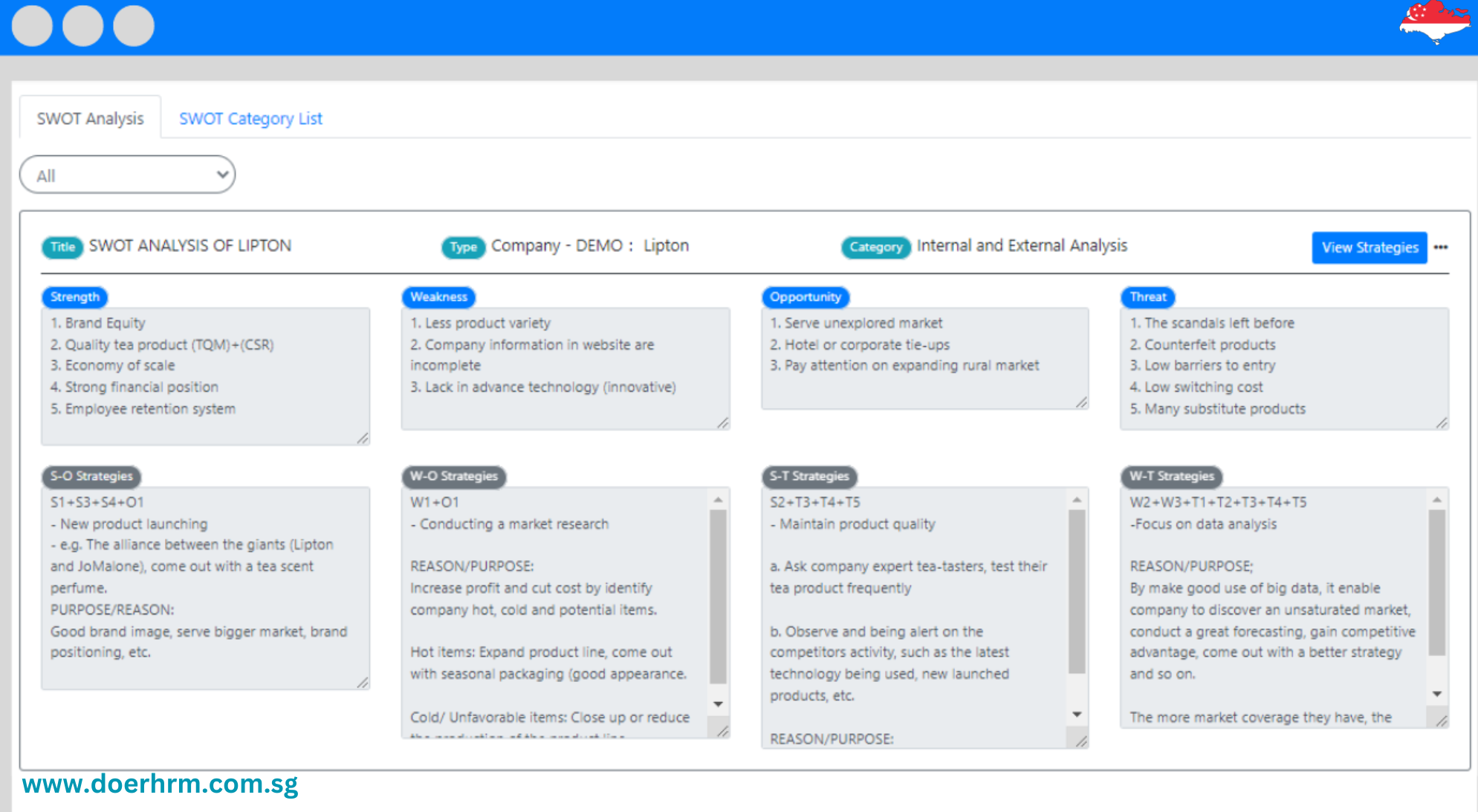Click the Singapore map logo icon
Screen dimensions: 1478x812
click(1433, 22)
